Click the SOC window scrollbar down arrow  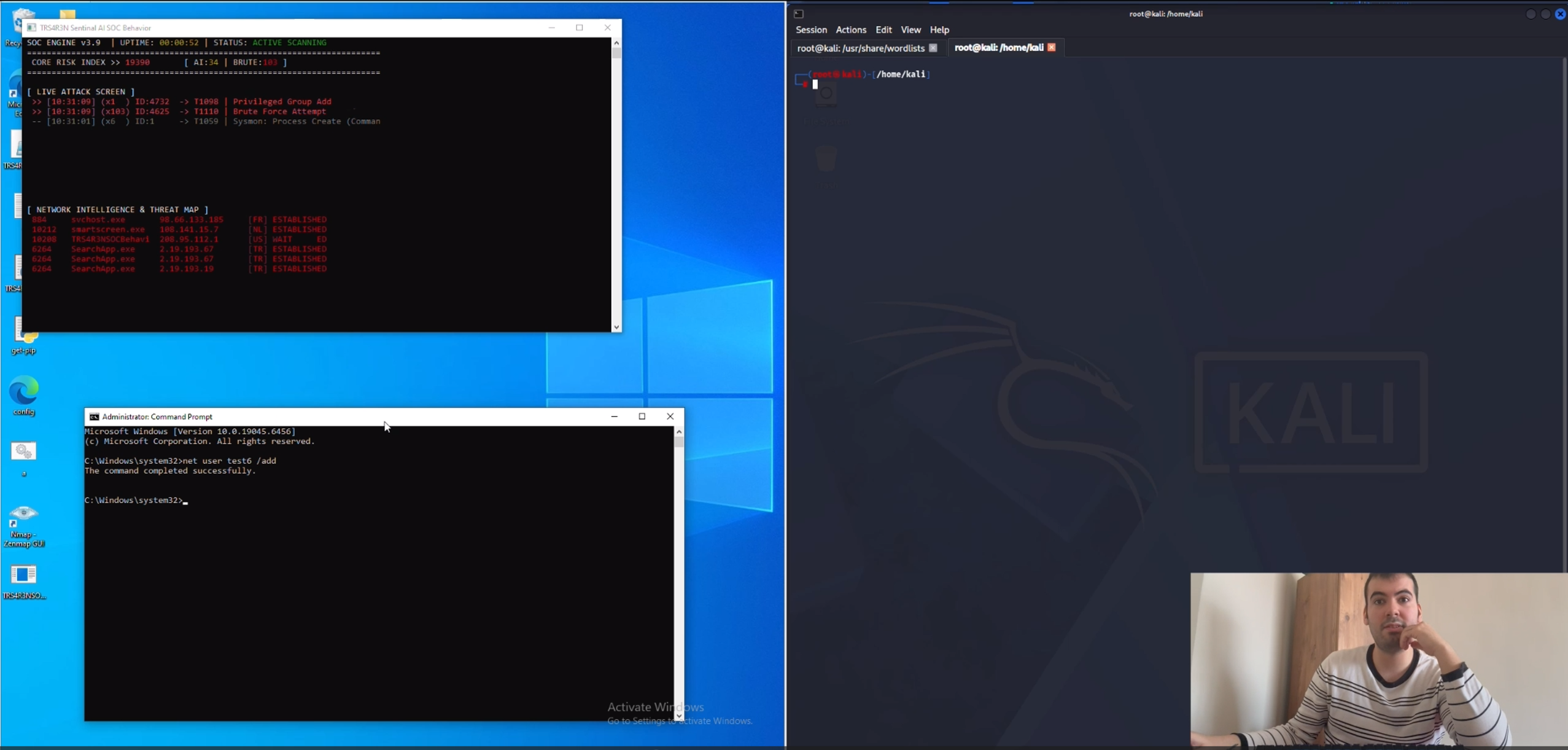[x=616, y=327]
